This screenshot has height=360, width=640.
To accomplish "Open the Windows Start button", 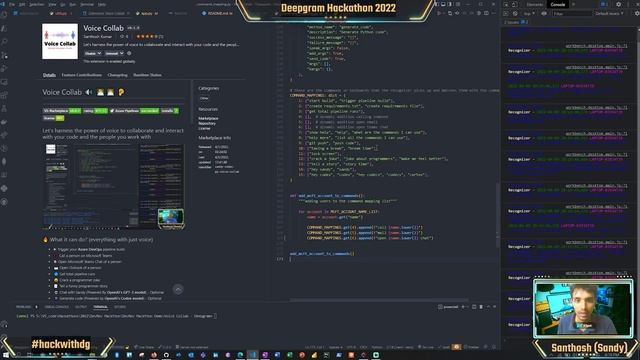I will pyautogui.click(x=6, y=355).
